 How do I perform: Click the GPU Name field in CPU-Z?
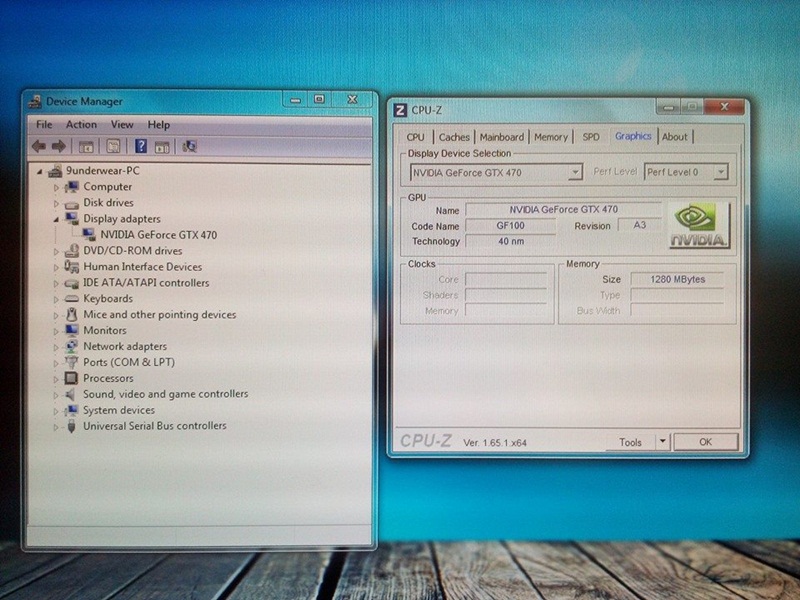(564, 209)
